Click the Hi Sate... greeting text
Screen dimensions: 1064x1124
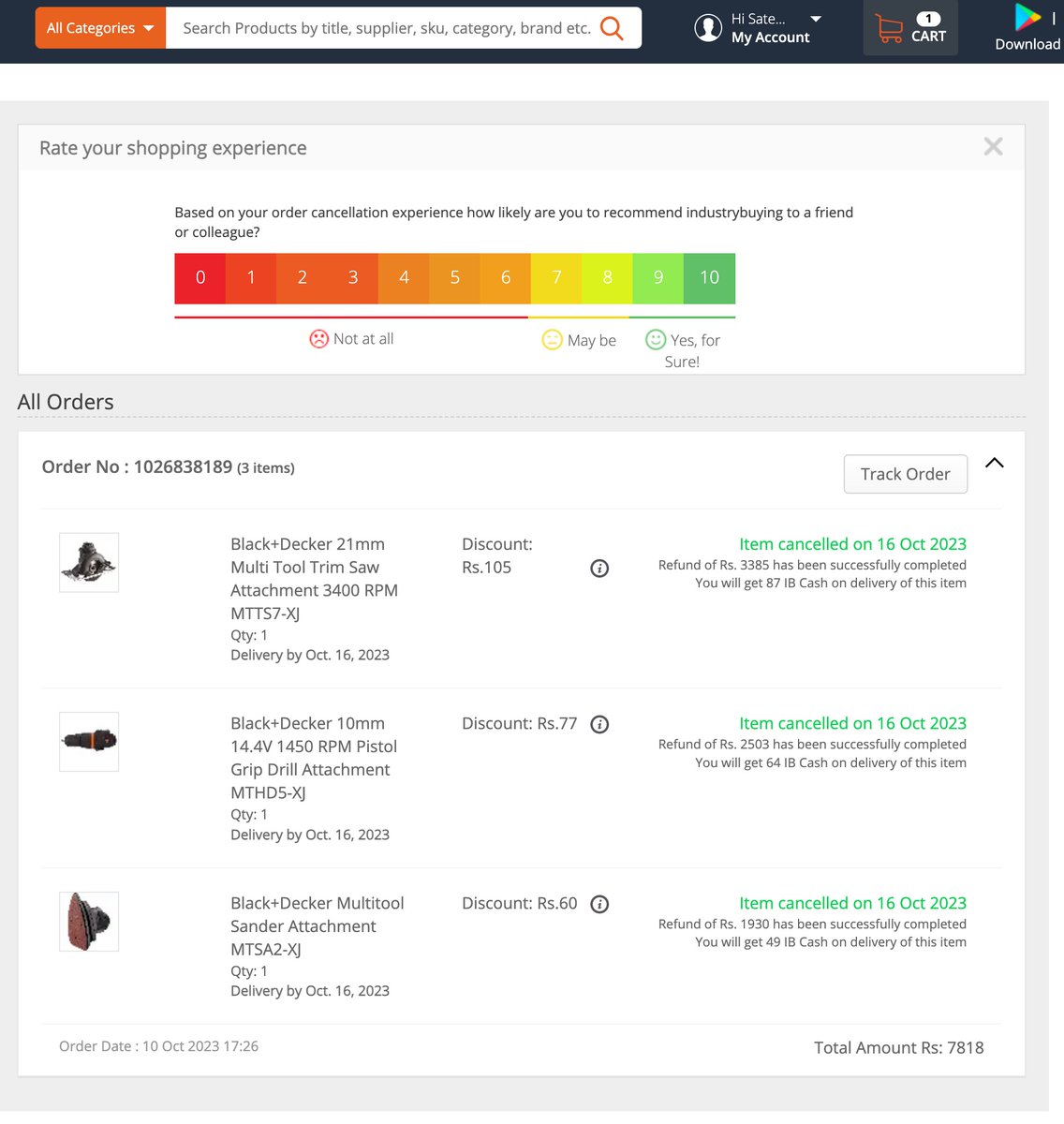(x=759, y=19)
